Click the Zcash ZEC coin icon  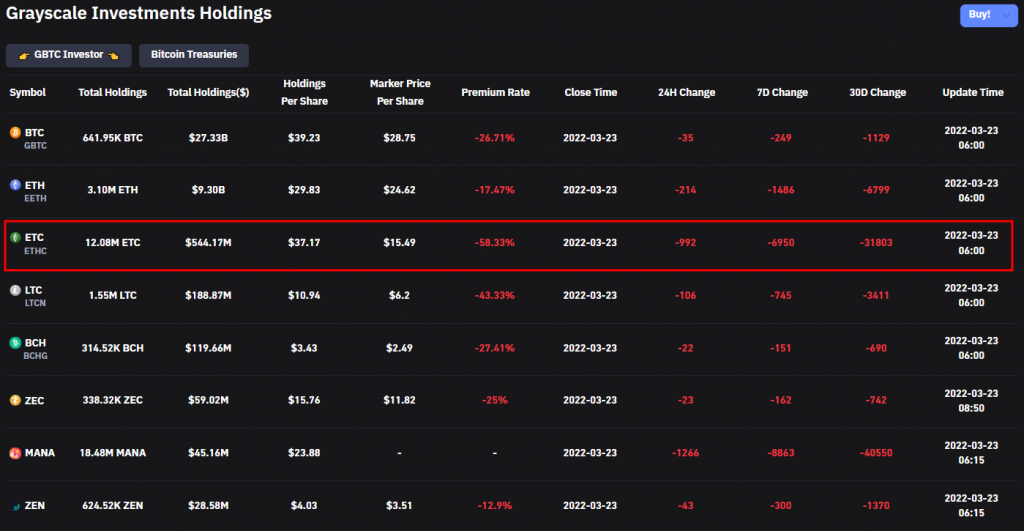pos(15,400)
